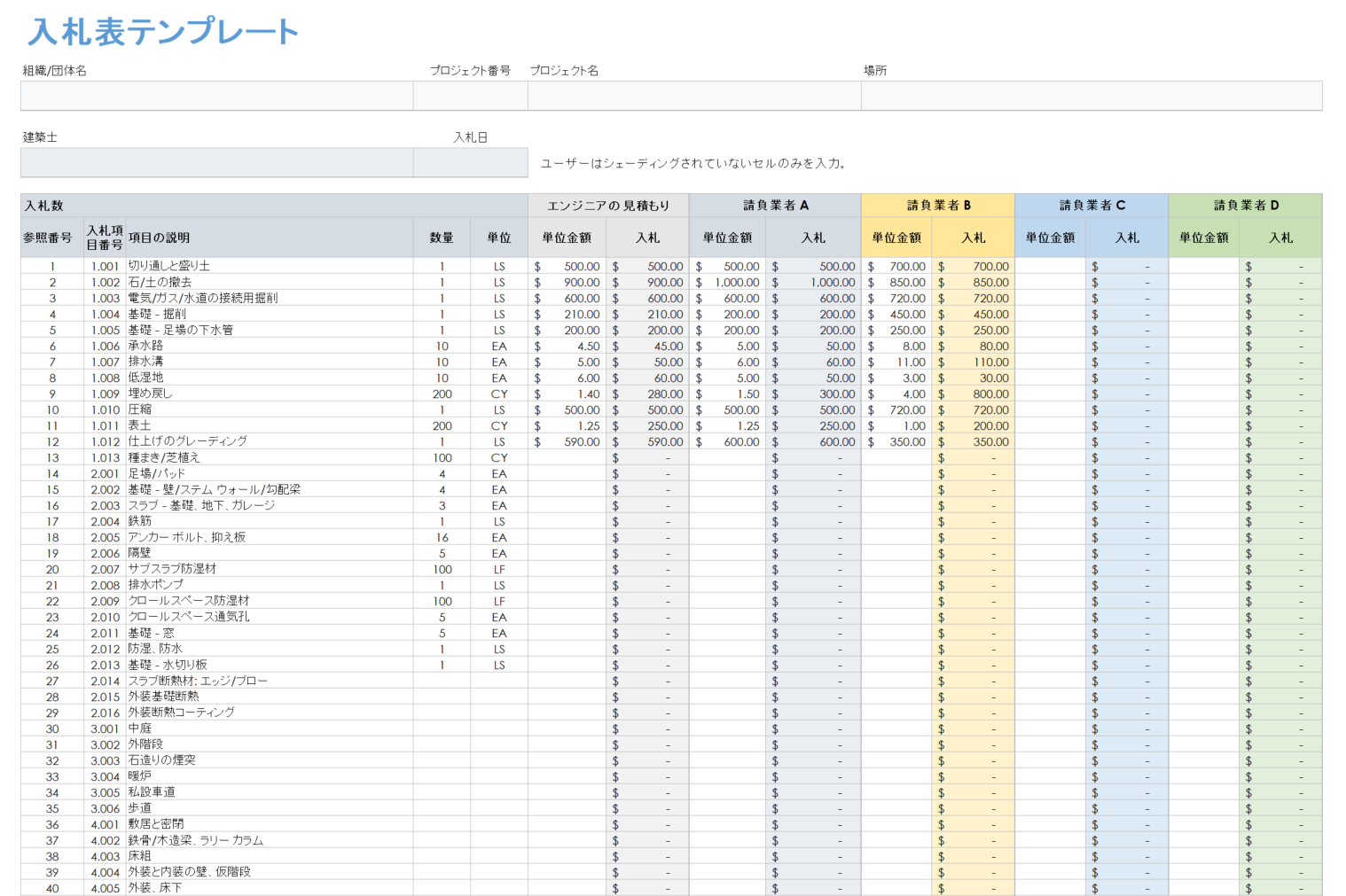
Task: Select item number cell 4.005
Action: [105, 888]
